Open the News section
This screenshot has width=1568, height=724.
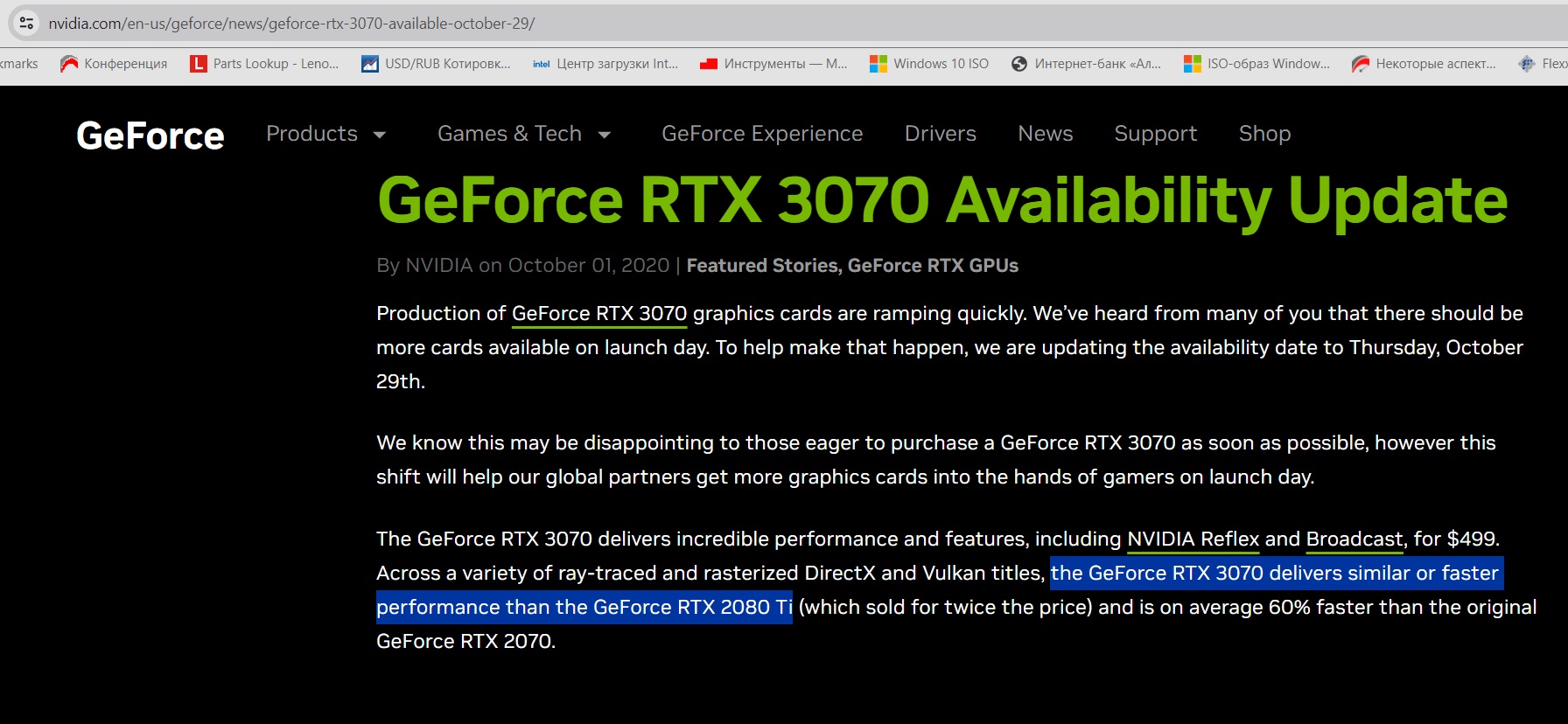coord(1046,134)
